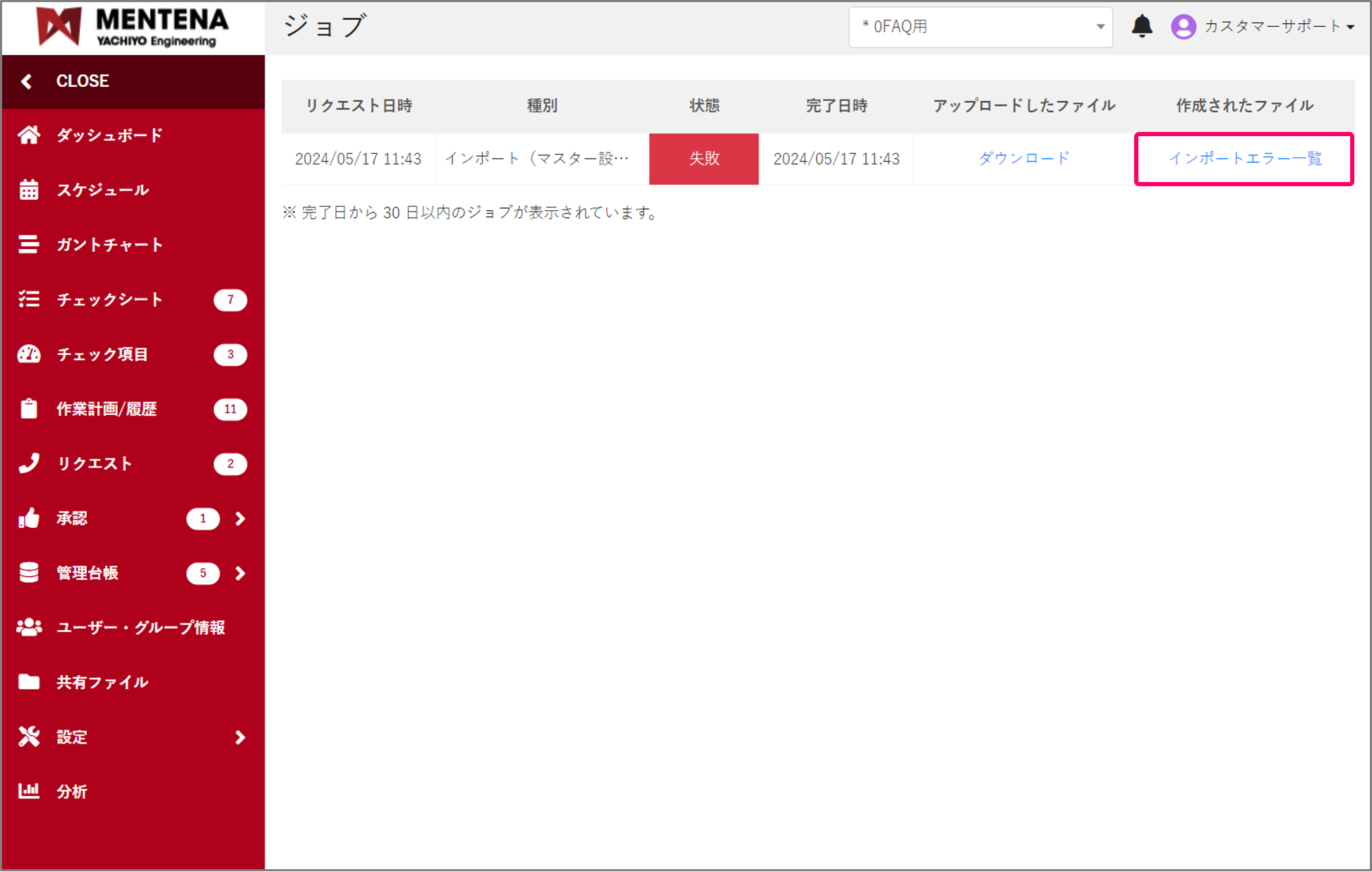
Task: Click the ダウンロード link
Action: tap(1023, 159)
